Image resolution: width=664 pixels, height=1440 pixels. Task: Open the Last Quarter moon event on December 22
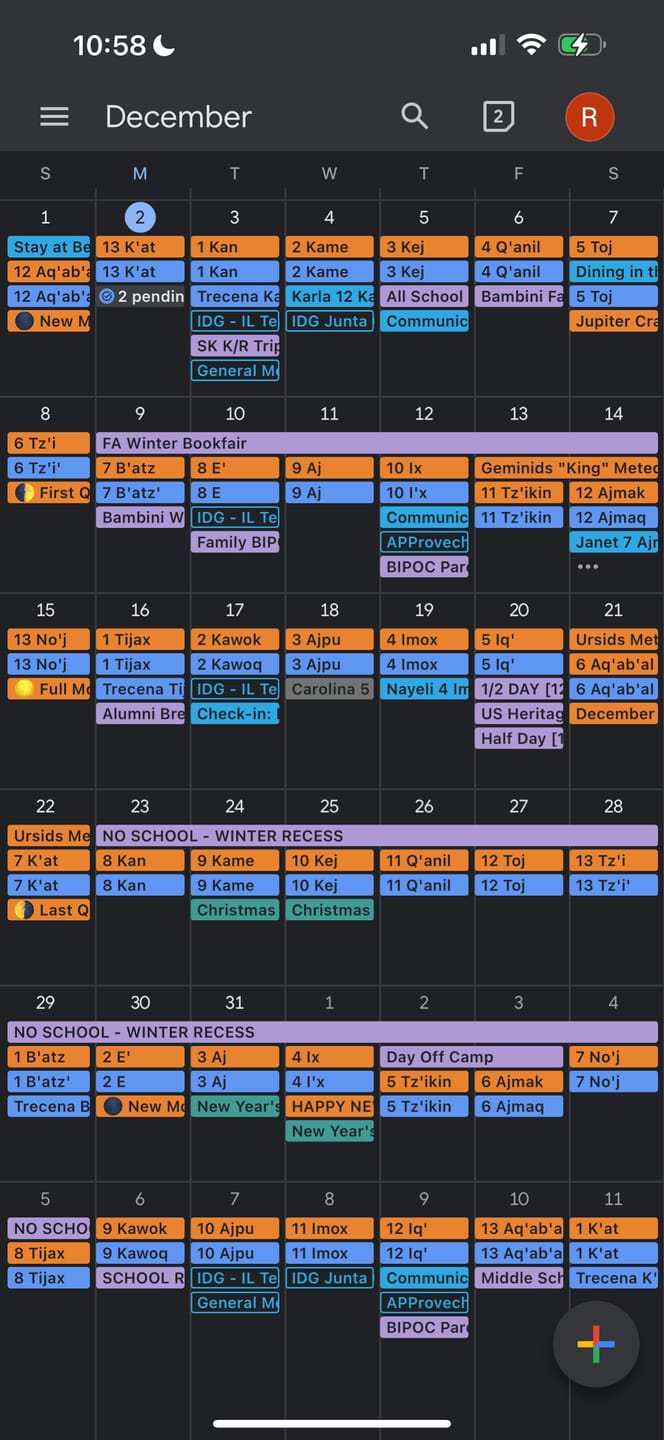coord(49,910)
